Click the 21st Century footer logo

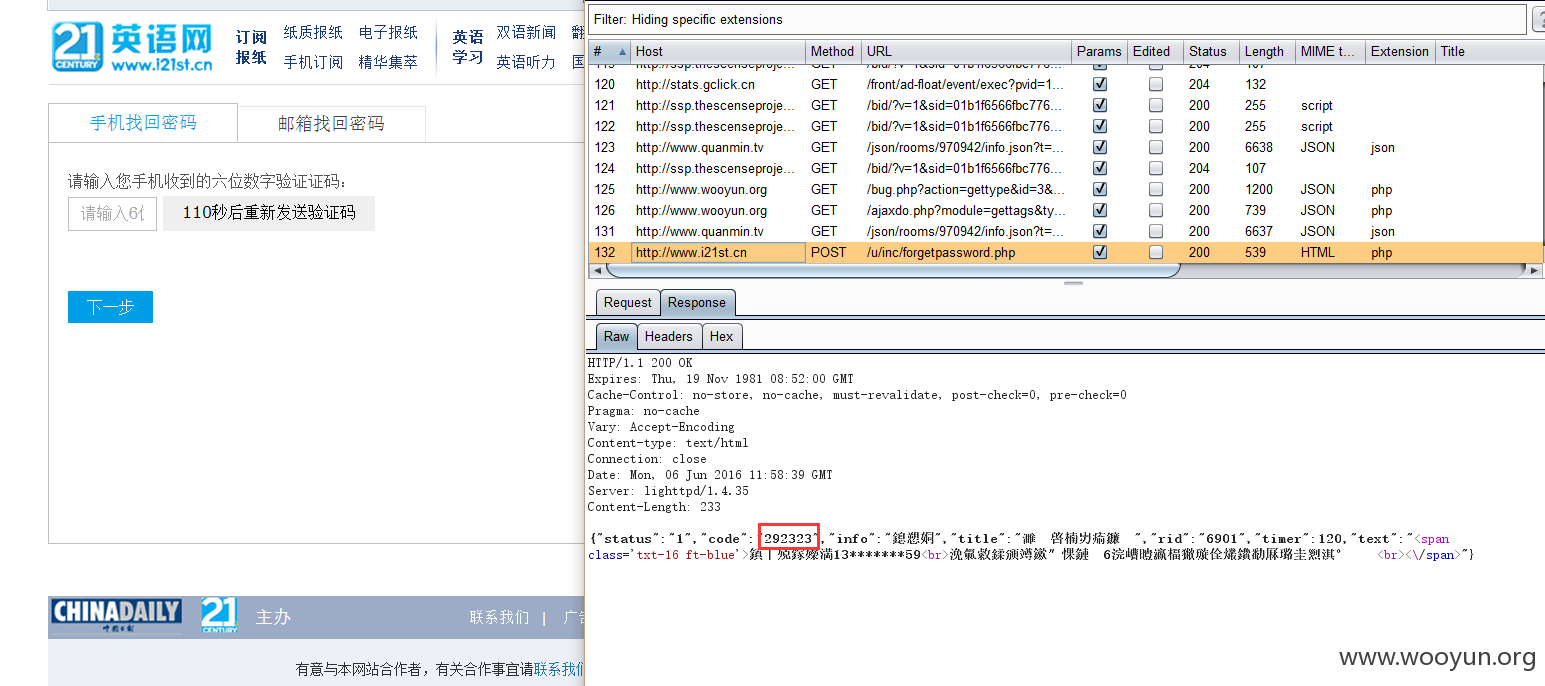coord(219,616)
